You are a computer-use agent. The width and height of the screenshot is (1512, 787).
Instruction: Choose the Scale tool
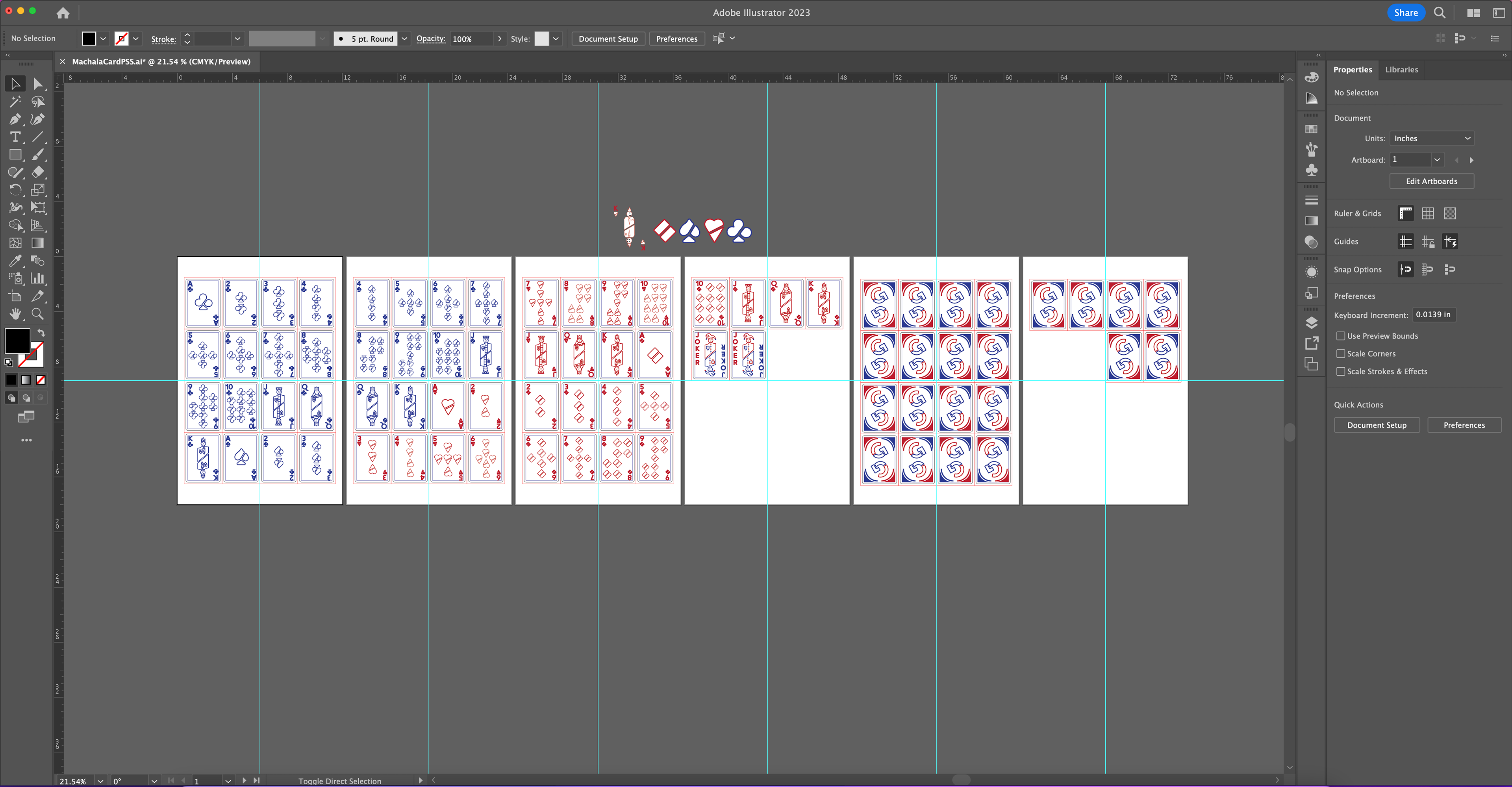pyautogui.click(x=37, y=189)
